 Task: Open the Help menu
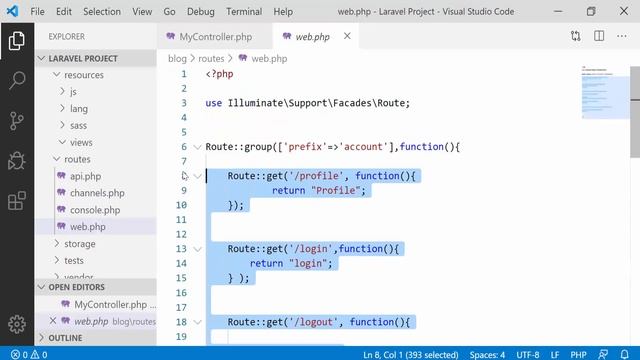[283, 11]
